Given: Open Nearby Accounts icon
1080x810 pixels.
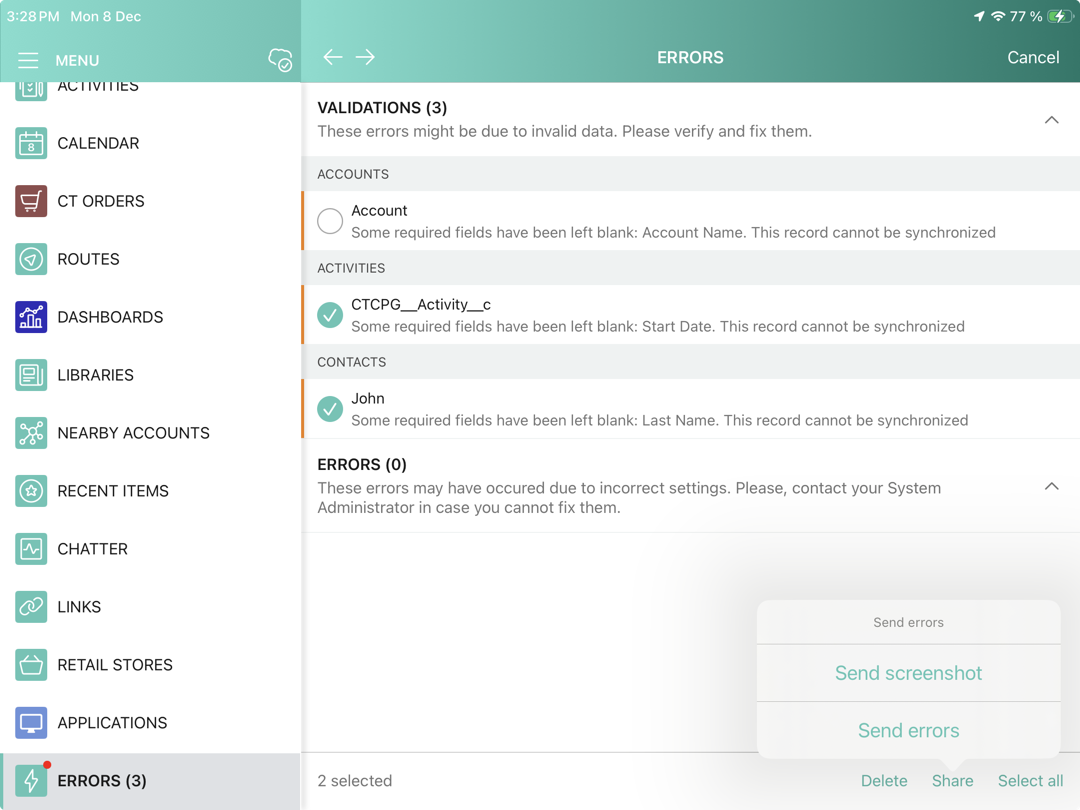Looking at the screenshot, I should [31, 433].
